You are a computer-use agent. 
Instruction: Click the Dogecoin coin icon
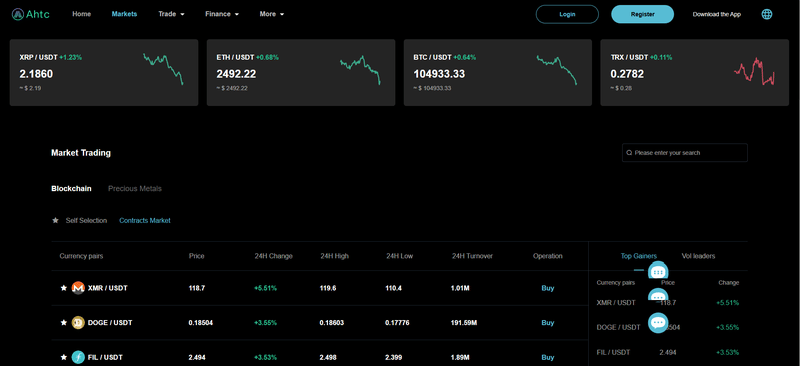pyautogui.click(x=78, y=323)
